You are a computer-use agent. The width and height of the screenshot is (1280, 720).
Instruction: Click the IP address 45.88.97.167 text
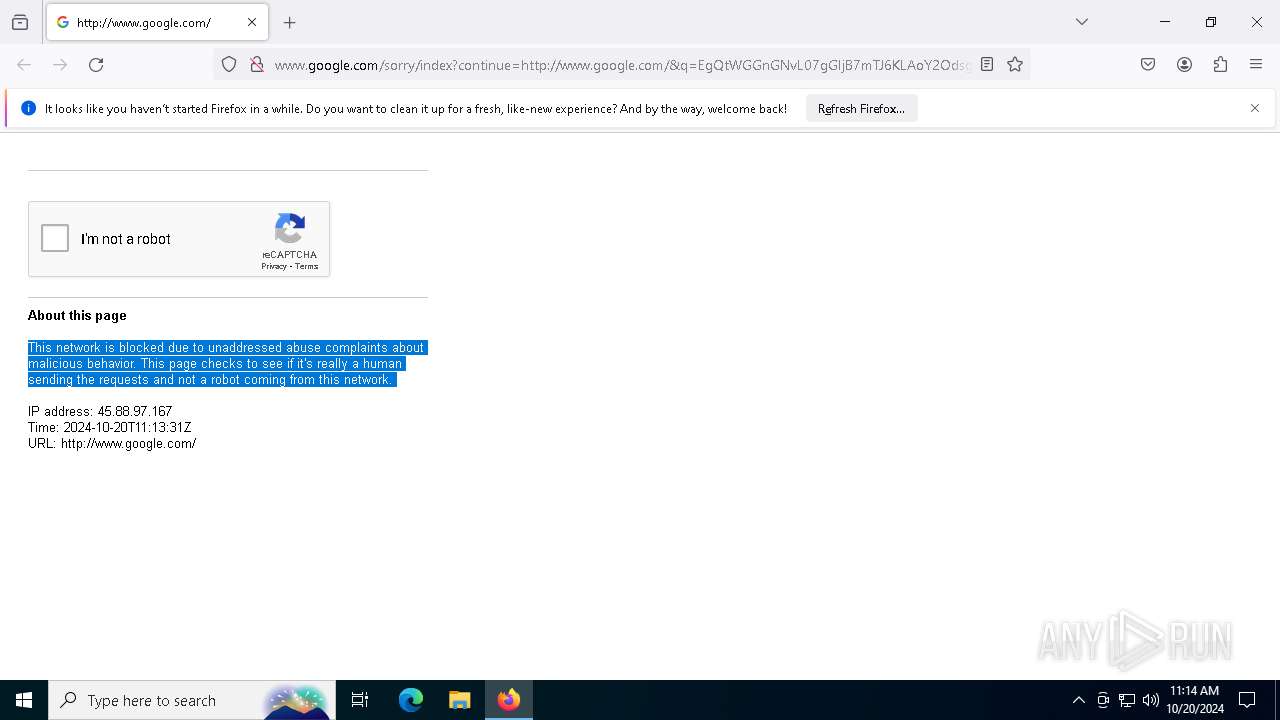[100, 411]
